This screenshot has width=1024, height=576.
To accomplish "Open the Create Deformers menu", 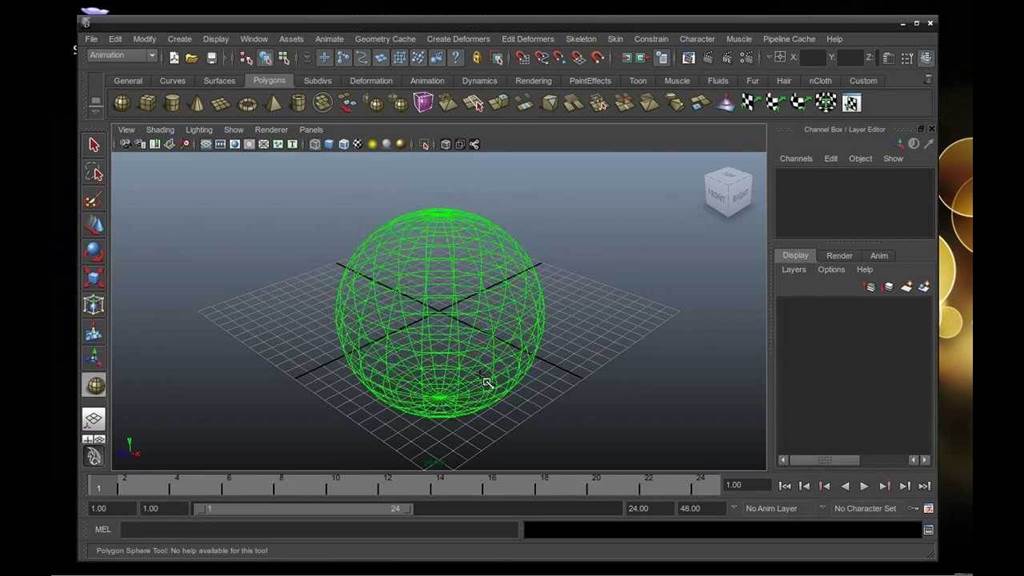I will pyautogui.click(x=458, y=39).
